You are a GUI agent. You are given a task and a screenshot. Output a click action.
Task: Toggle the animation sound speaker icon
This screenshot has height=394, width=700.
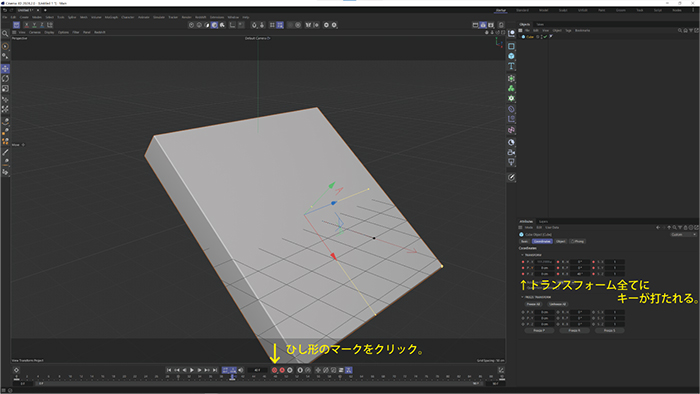pyautogui.click(x=241, y=370)
